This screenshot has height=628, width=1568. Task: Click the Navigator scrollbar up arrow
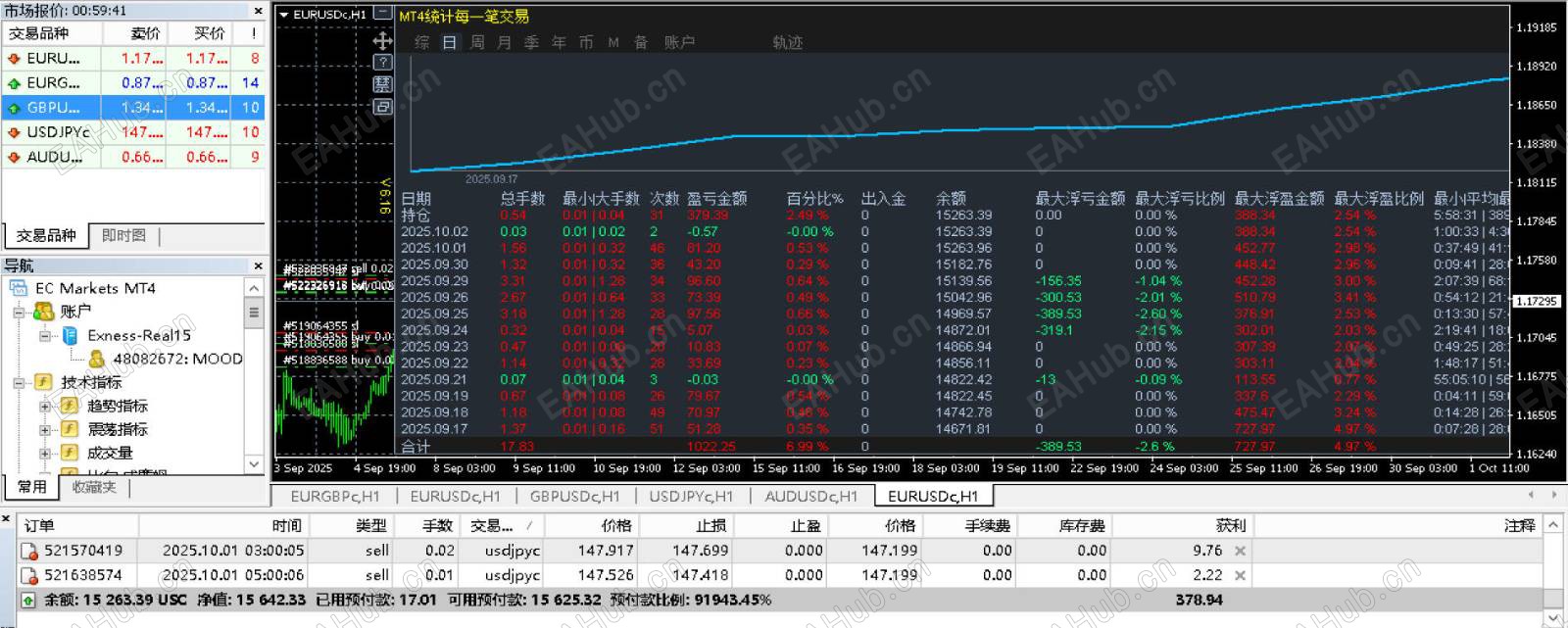(x=254, y=288)
